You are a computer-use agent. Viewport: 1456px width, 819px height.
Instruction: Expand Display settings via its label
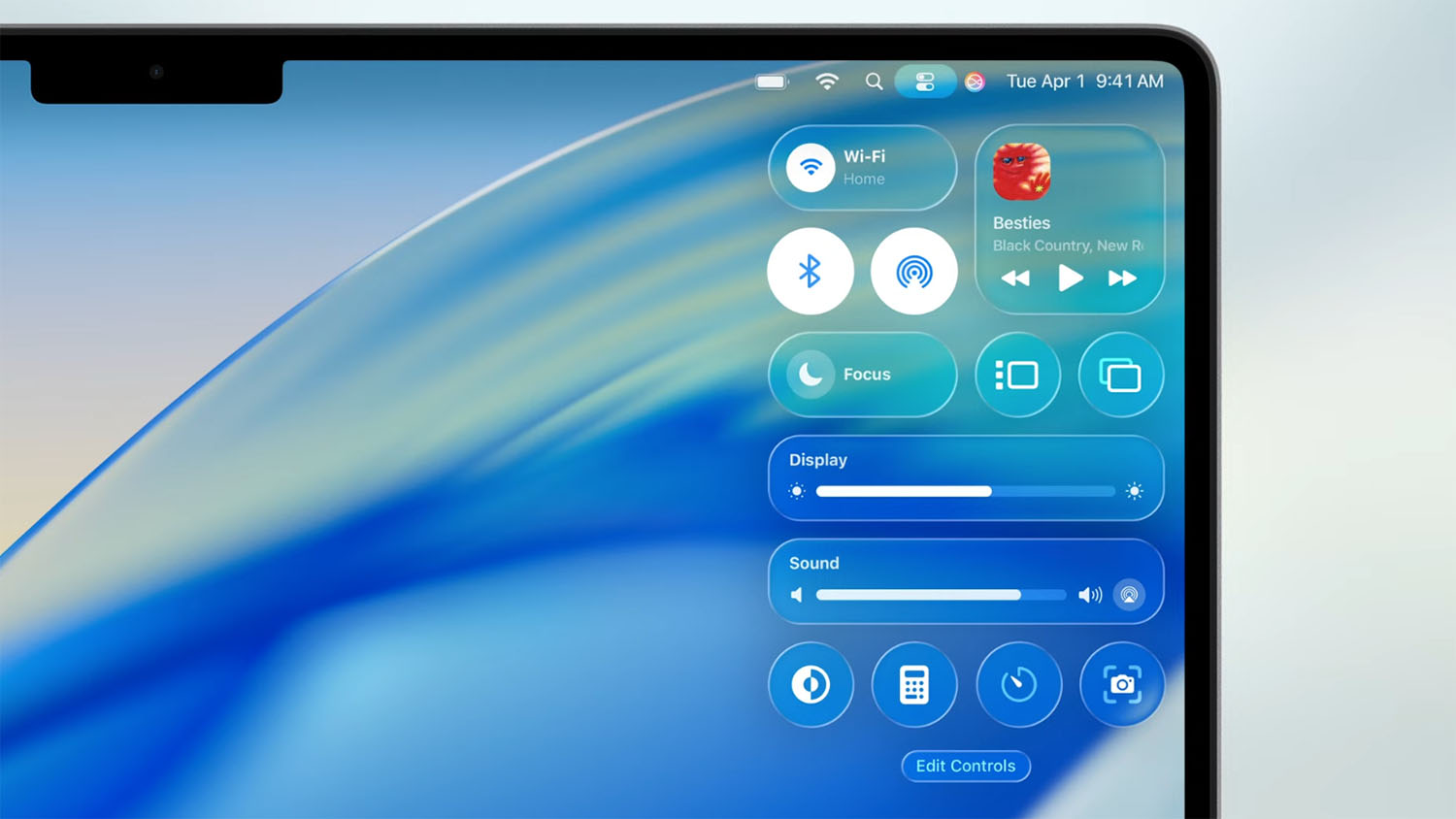point(817,460)
